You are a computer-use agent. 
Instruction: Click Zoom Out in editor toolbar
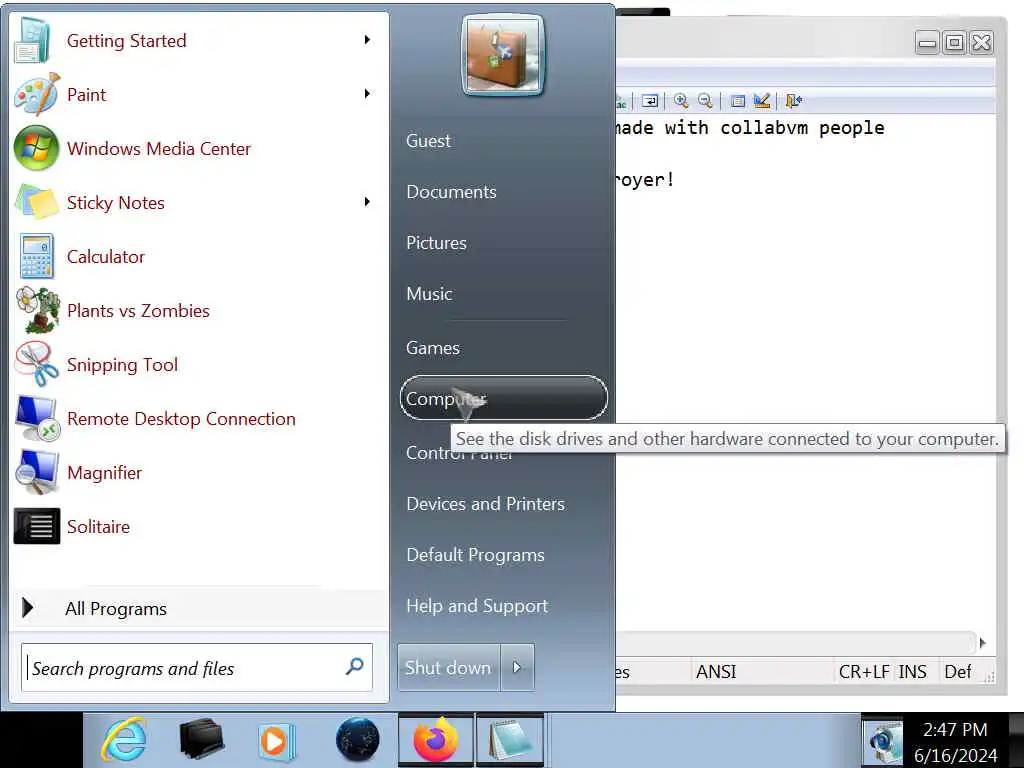(x=705, y=101)
